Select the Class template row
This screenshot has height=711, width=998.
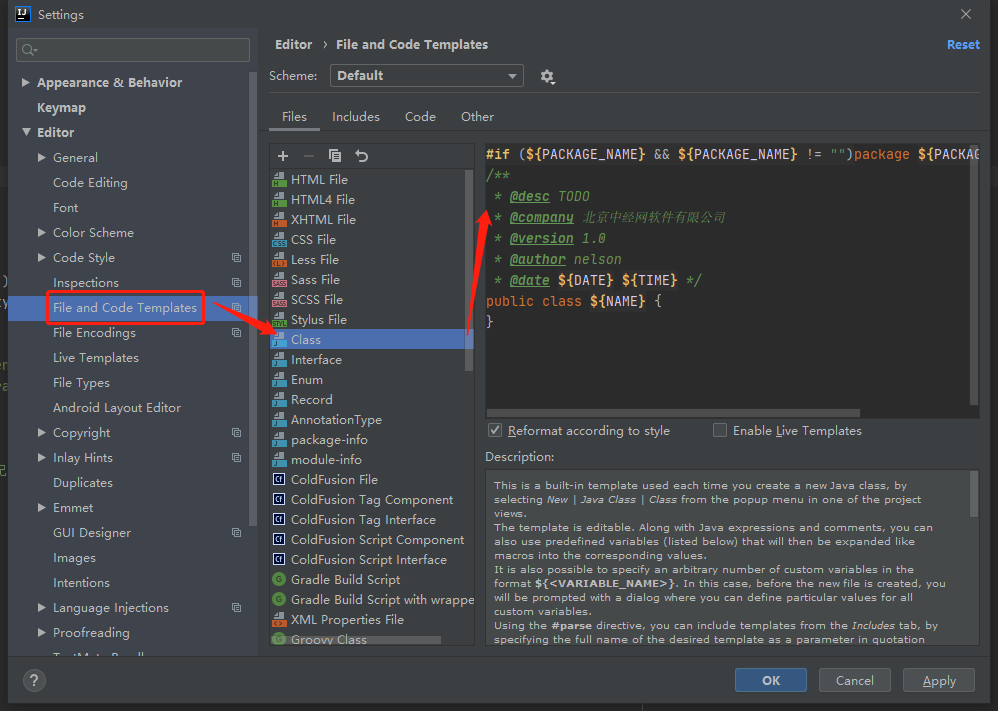pyautogui.click(x=372, y=340)
